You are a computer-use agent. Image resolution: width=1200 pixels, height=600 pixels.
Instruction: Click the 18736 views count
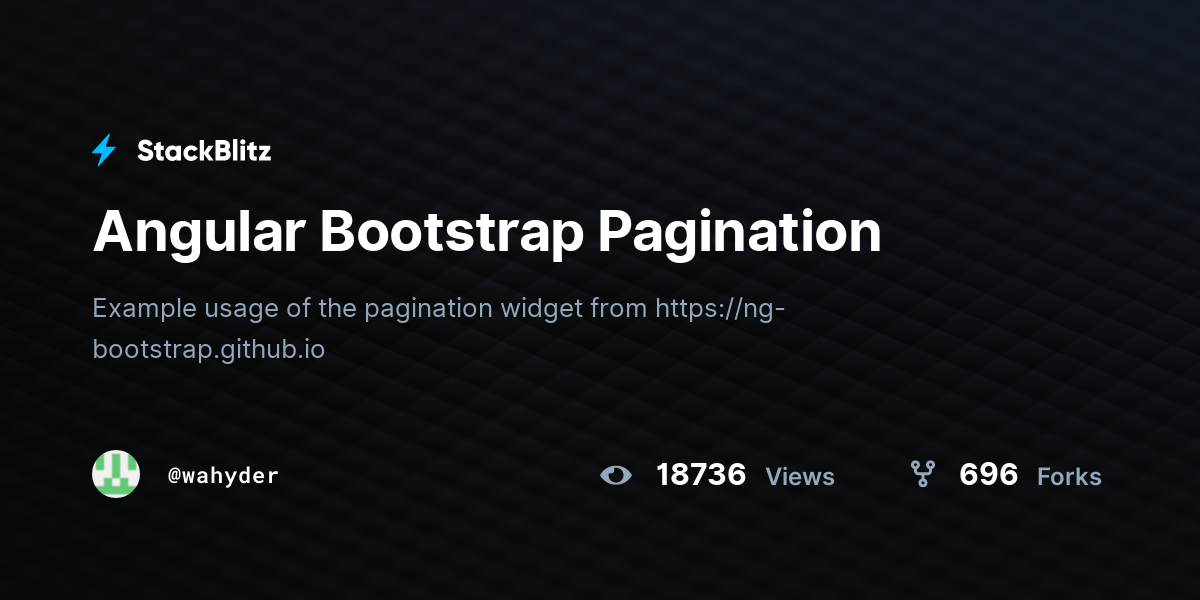[x=701, y=474]
